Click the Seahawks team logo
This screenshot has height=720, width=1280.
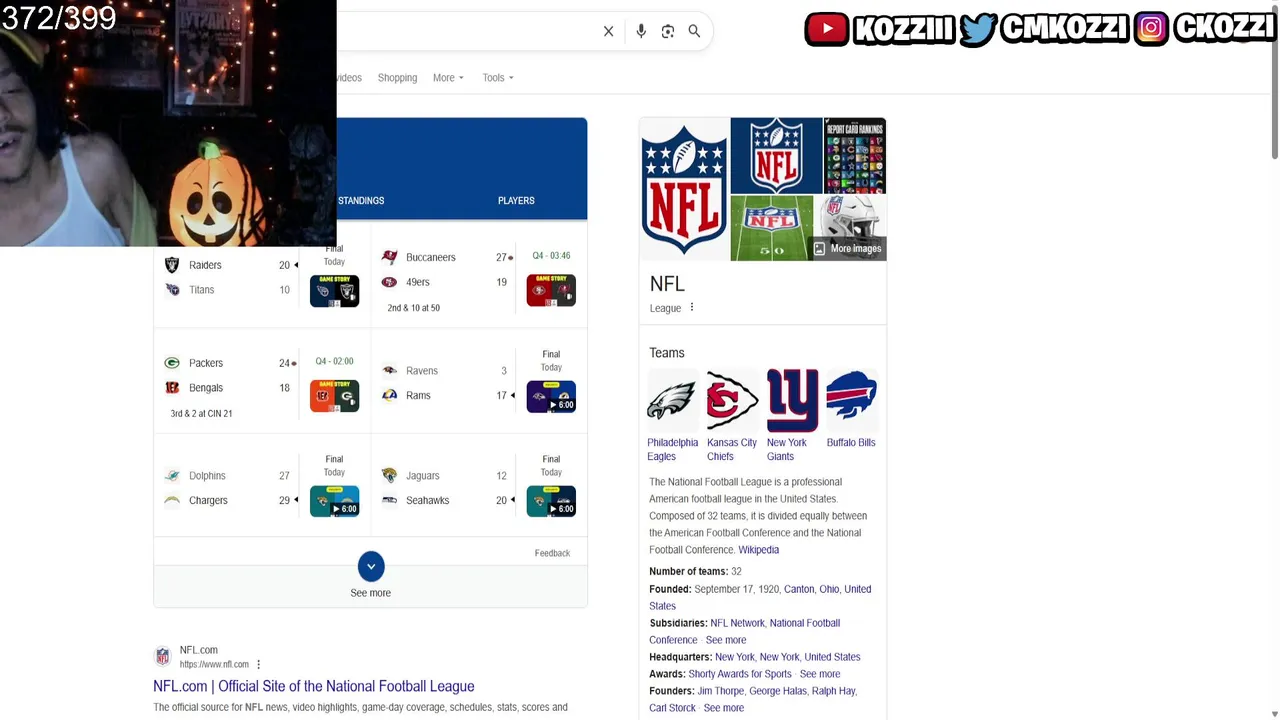[x=389, y=500]
